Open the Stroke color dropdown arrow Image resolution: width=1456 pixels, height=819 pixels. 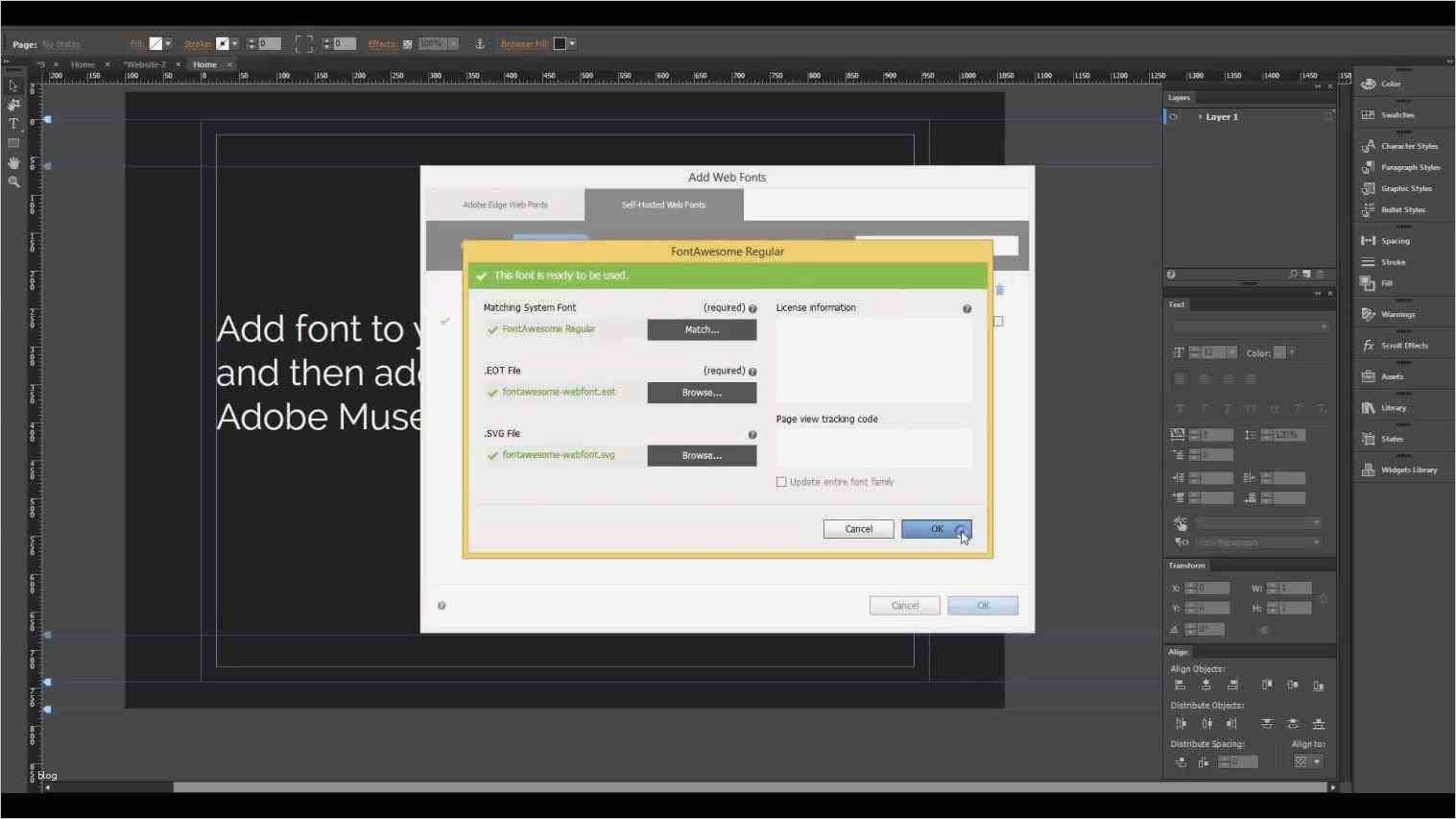[234, 44]
